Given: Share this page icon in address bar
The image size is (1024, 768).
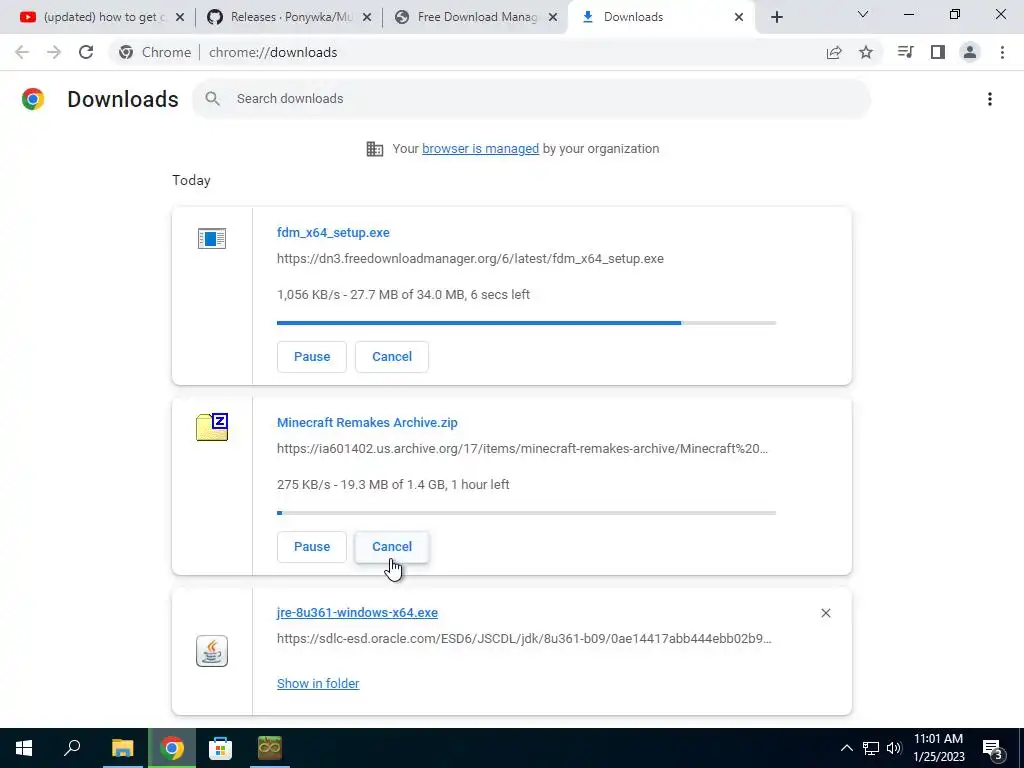Looking at the screenshot, I should [834, 52].
